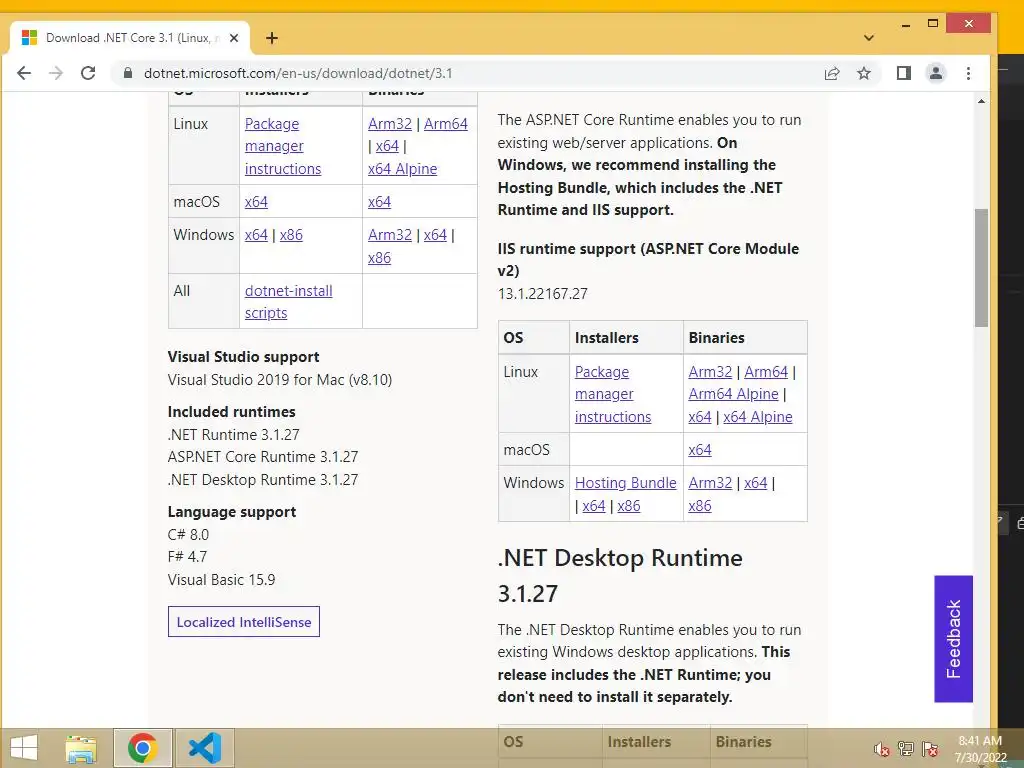This screenshot has height=768, width=1024.
Task: Click the text ASP.NET Core Runtime 3.1.27
Action: (x=263, y=456)
